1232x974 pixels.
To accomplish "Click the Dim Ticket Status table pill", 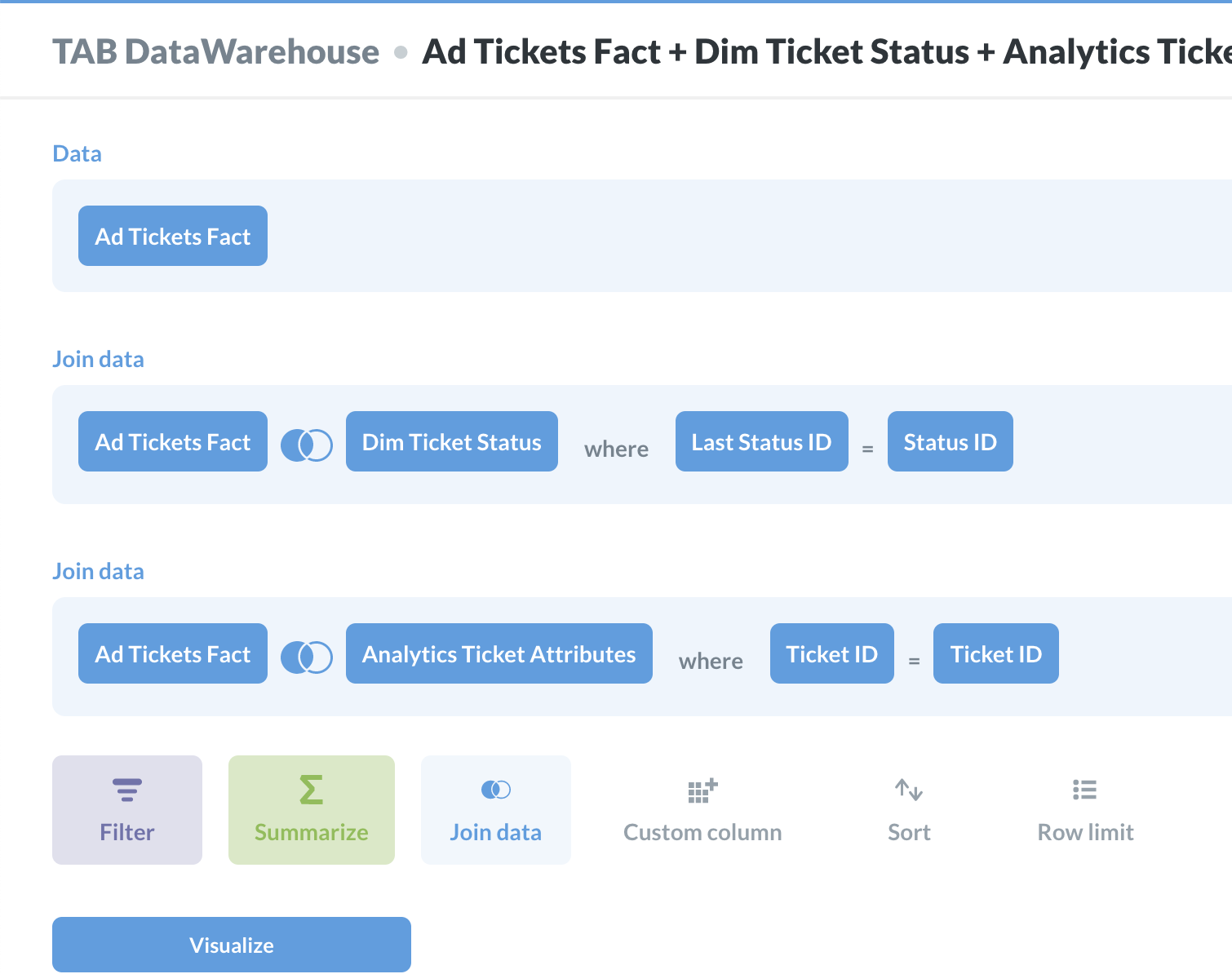I will pyautogui.click(x=451, y=441).
